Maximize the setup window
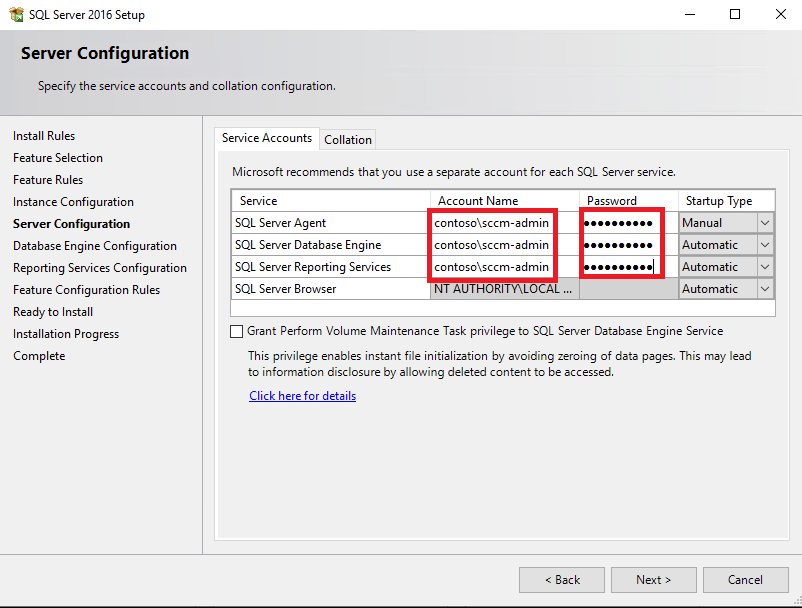 (734, 14)
